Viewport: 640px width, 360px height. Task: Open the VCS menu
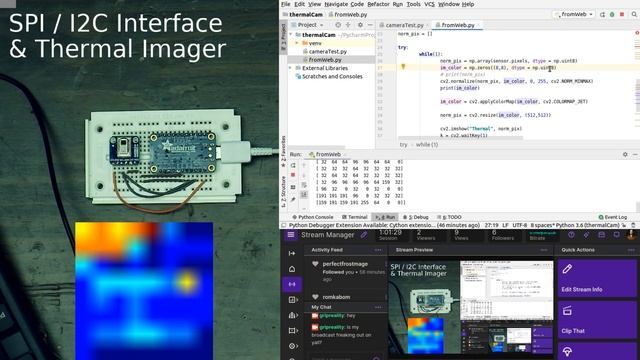[x=429, y=4]
